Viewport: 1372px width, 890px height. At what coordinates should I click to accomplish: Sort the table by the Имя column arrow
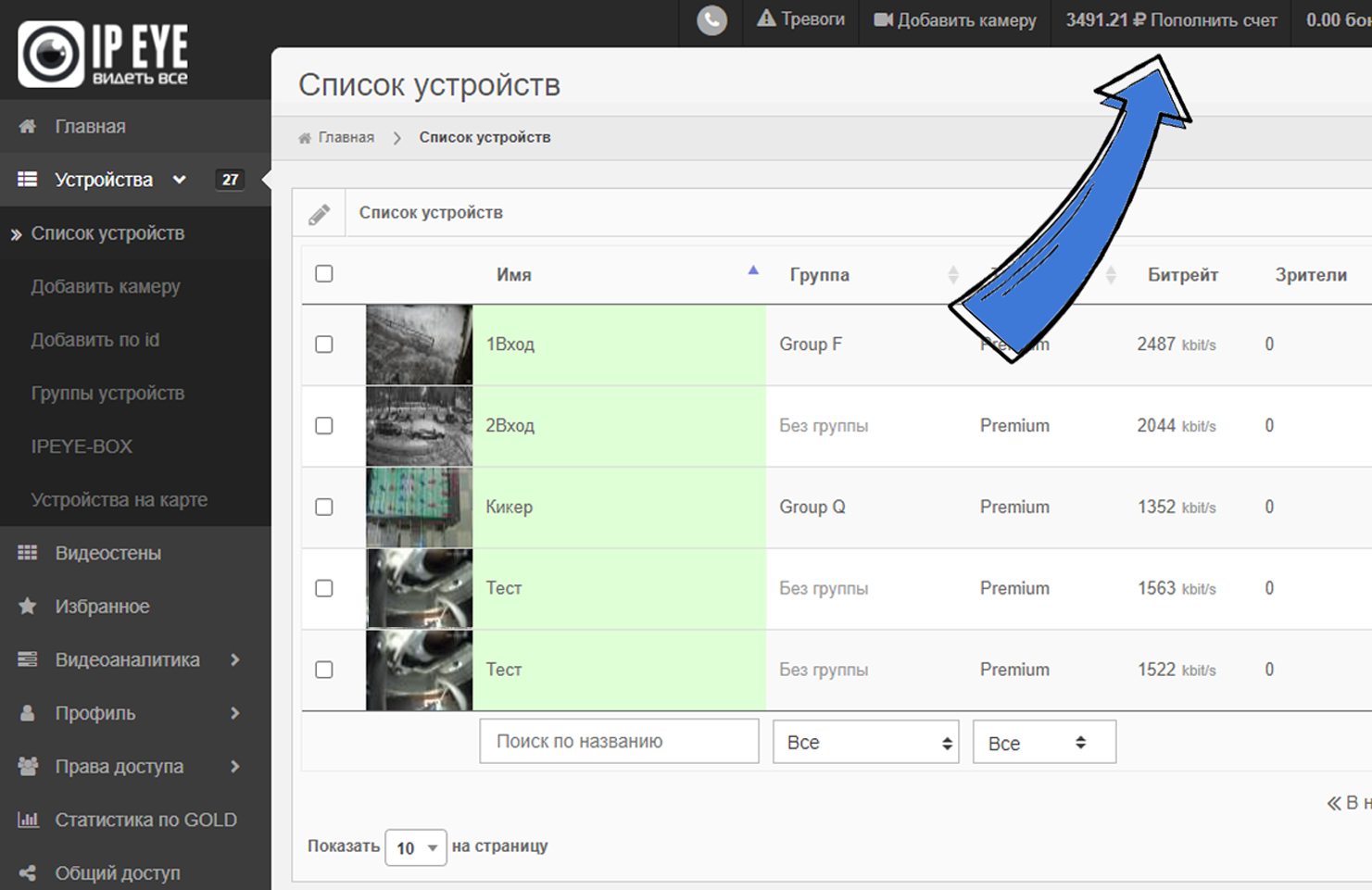753,270
